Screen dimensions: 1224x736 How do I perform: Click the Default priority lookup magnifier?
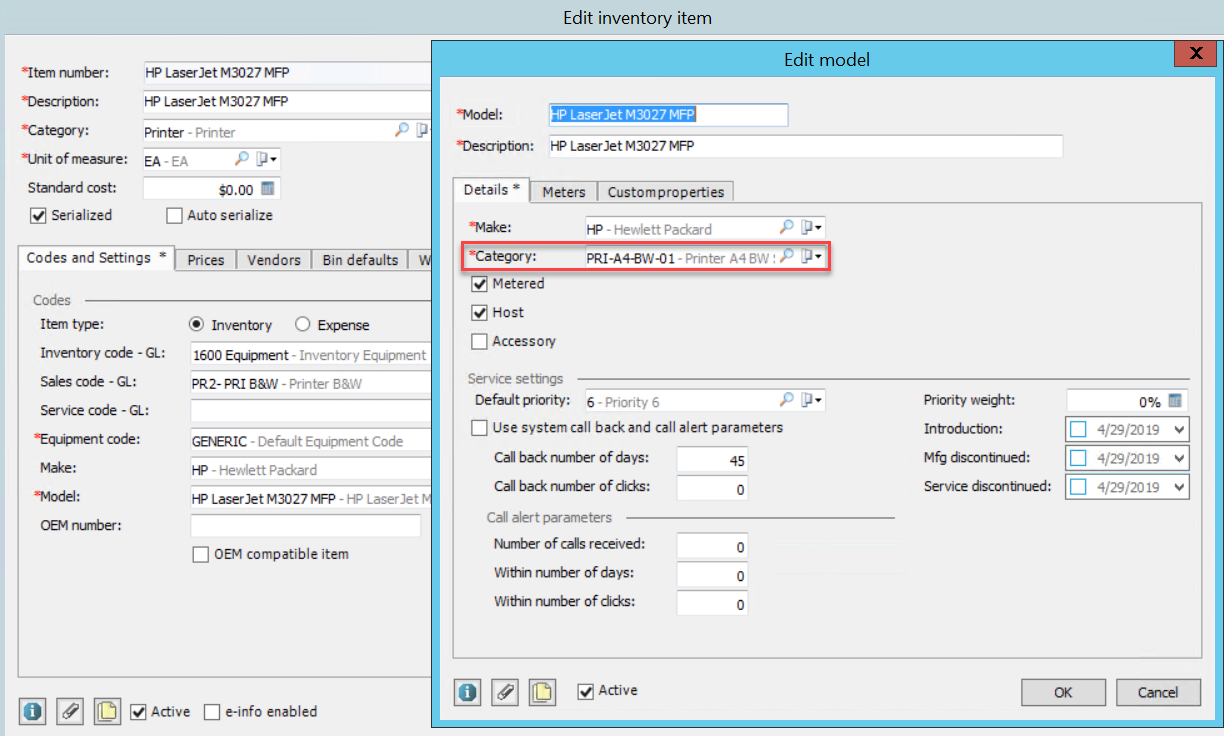[x=786, y=399]
